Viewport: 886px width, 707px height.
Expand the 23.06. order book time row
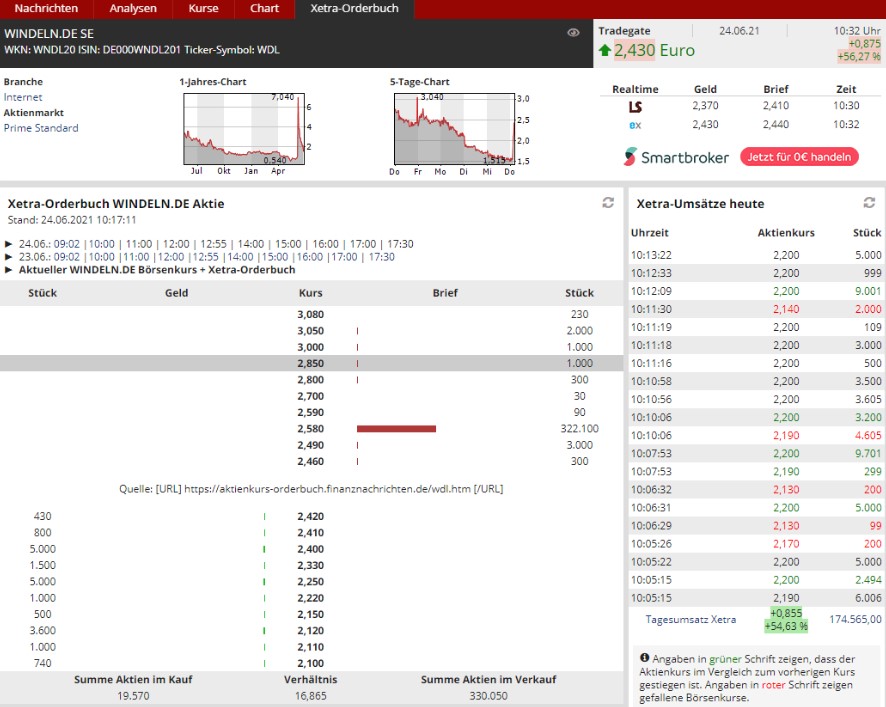(x=9, y=257)
